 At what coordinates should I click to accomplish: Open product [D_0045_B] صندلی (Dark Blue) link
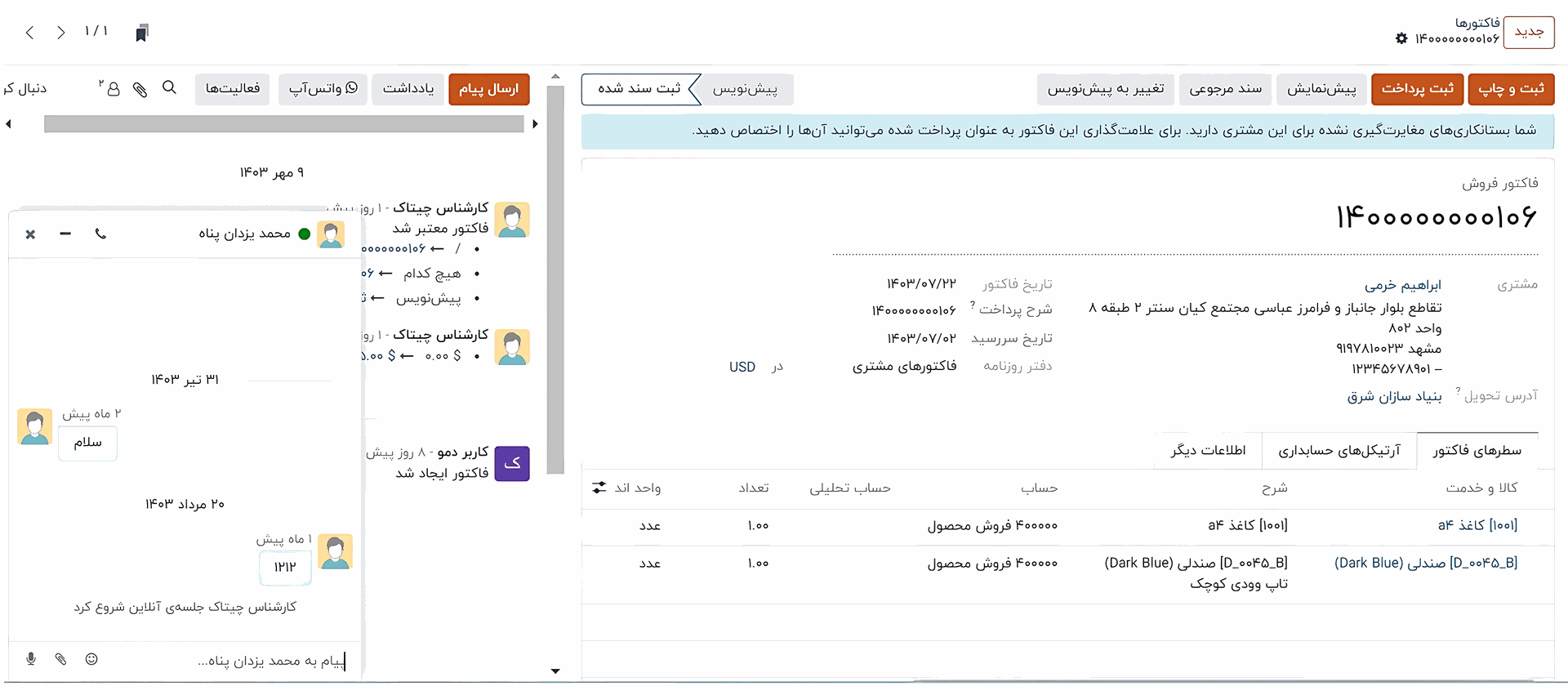pos(1426,563)
